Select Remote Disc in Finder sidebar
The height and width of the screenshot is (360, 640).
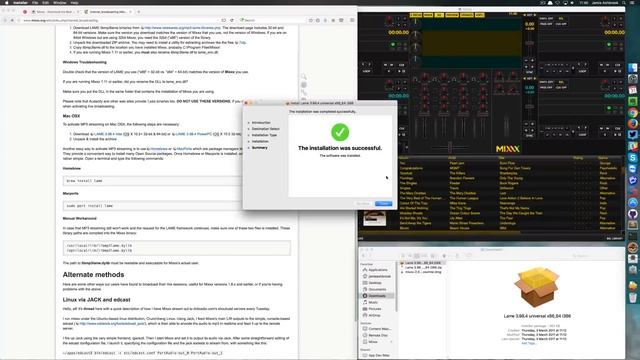click(x=378, y=335)
